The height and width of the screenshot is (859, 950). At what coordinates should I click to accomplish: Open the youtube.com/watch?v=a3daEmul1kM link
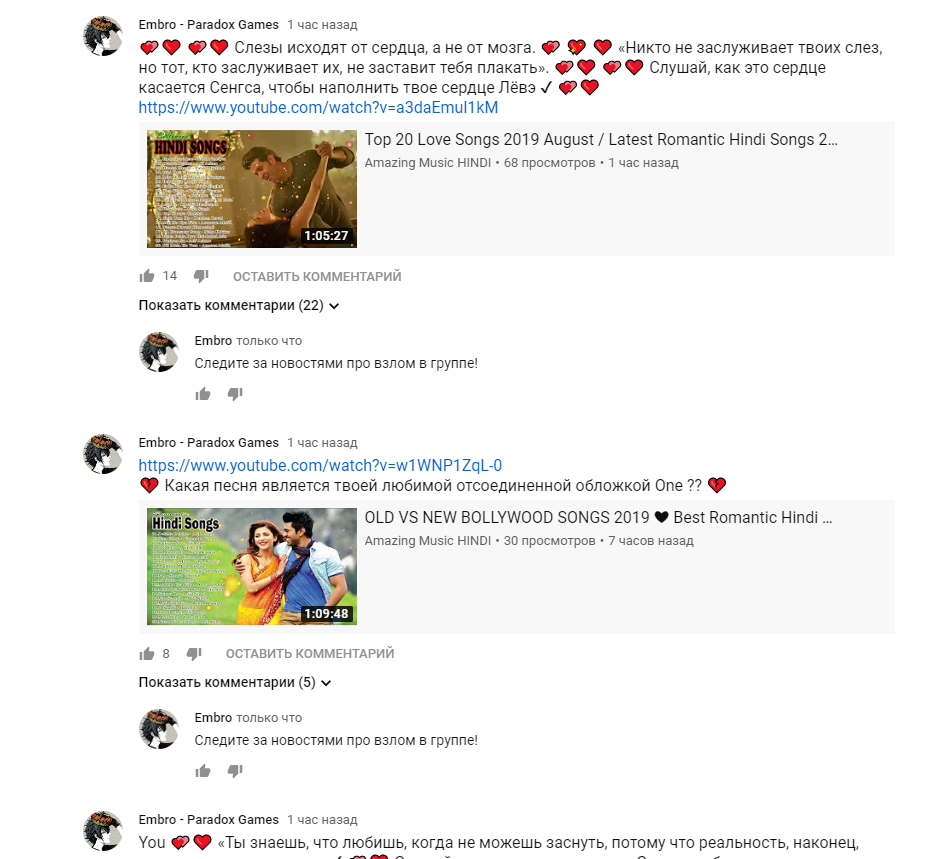[x=318, y=108]
